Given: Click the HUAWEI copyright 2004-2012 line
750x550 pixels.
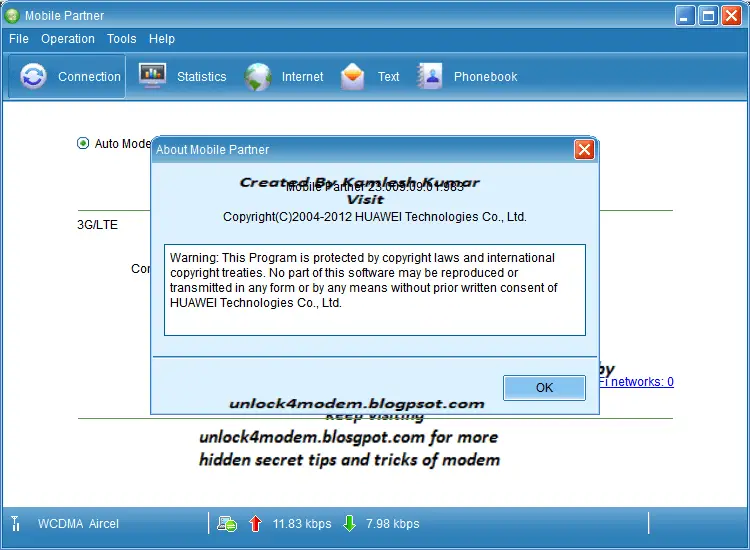Looking at the screenshot, I should point(375,217).
